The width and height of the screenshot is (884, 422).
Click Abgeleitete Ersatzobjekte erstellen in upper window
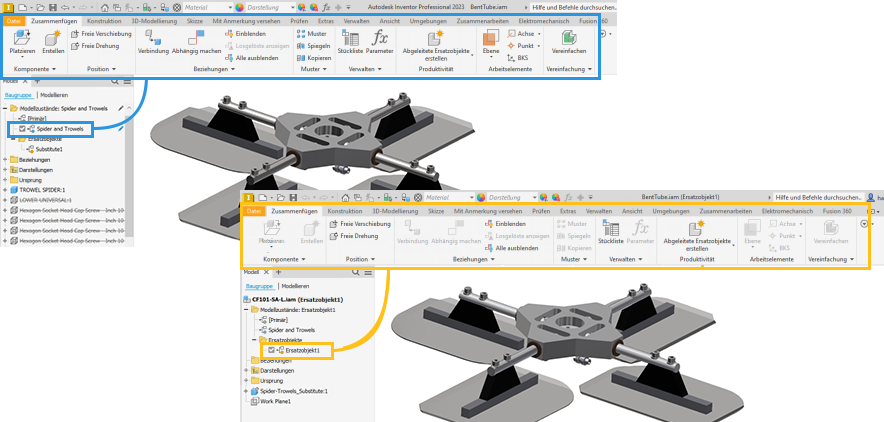436,46
